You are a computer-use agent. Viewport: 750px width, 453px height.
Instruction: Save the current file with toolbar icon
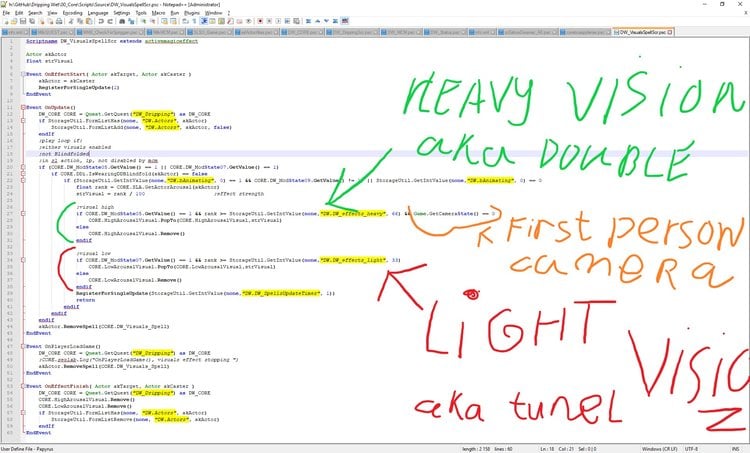point(22,21)
